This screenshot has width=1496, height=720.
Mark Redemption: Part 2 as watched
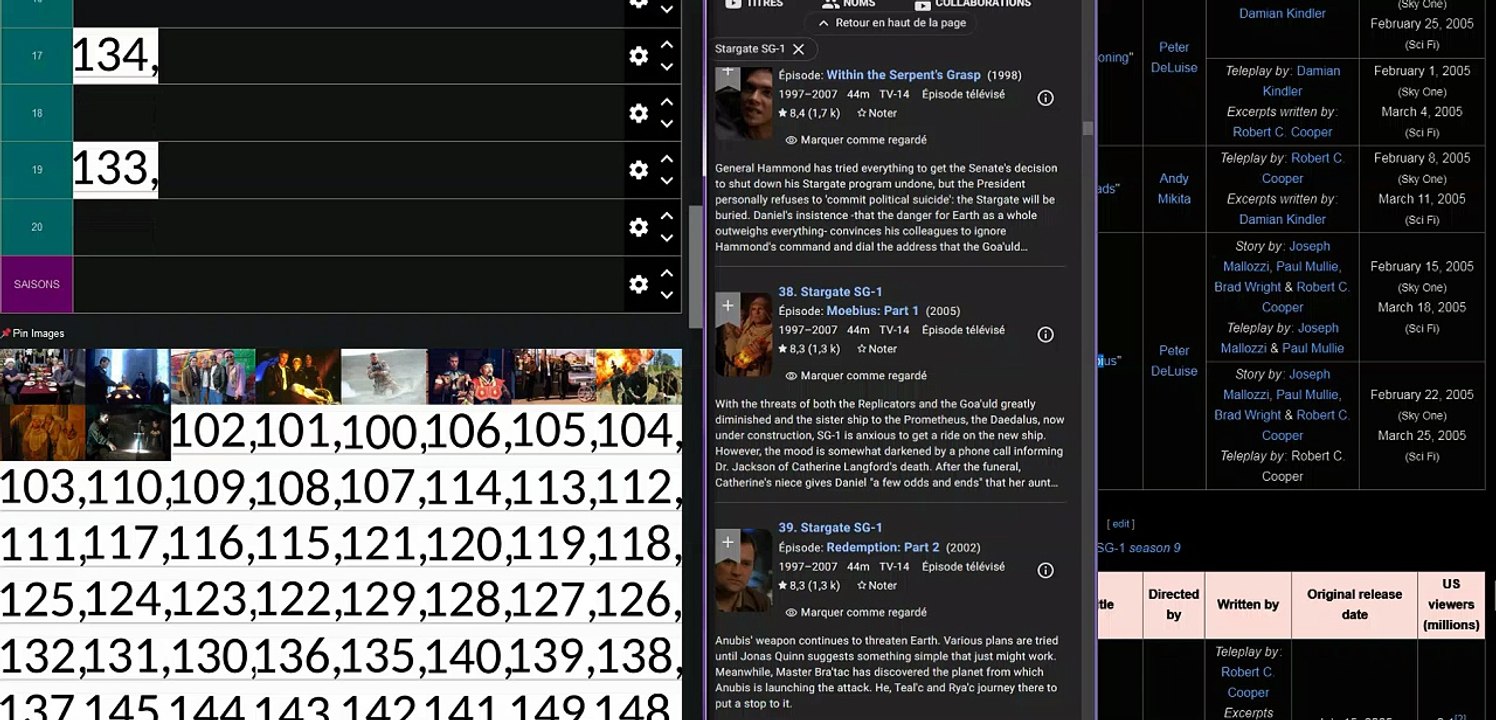[856, 612]
